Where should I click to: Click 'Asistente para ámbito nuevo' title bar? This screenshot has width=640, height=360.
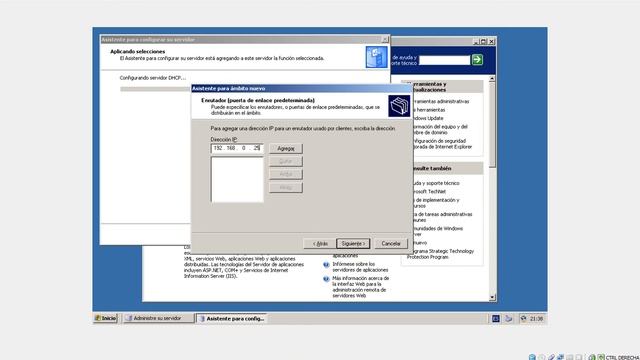pos(302,88)
